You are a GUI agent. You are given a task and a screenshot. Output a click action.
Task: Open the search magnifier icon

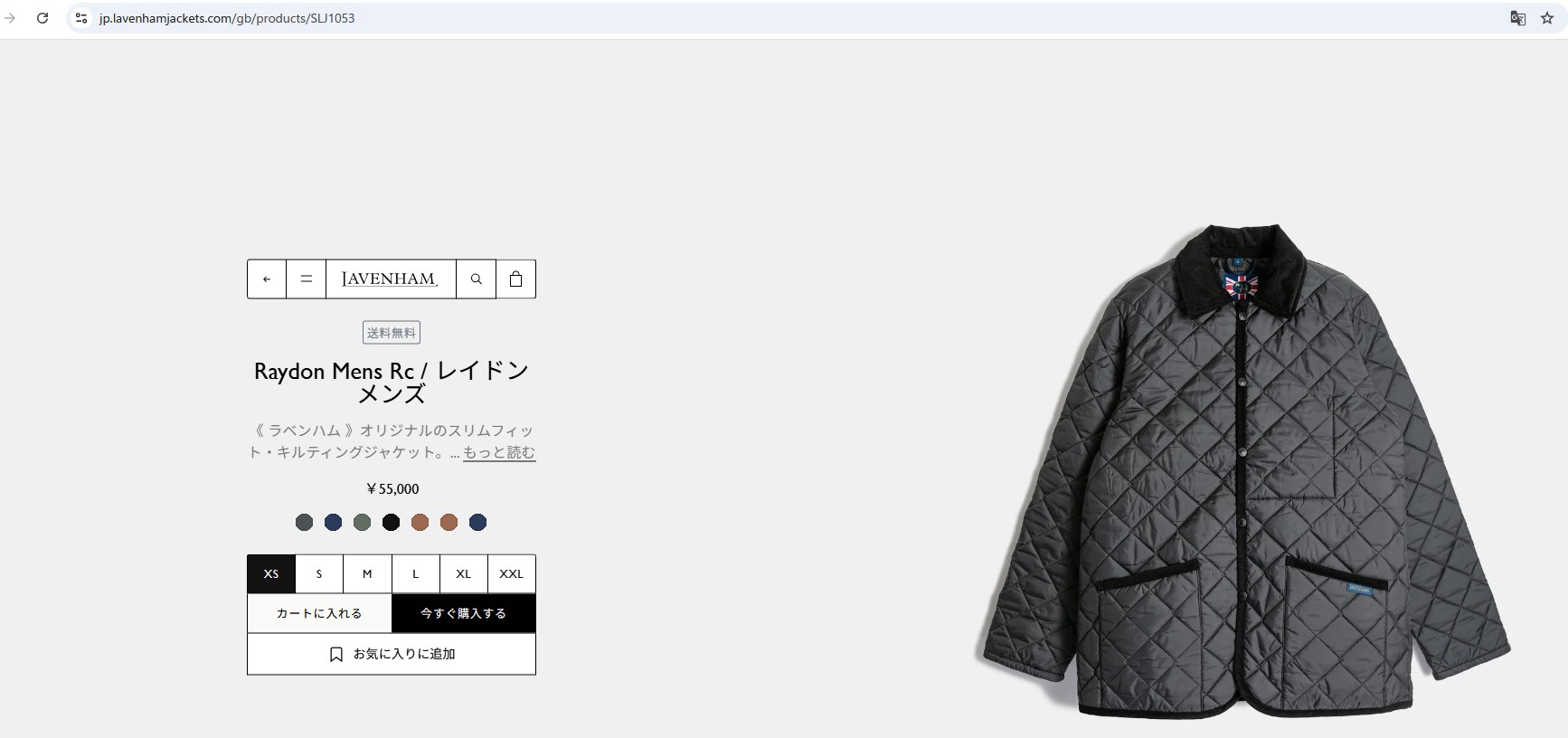pyautogui.click(x=477, y=279)
